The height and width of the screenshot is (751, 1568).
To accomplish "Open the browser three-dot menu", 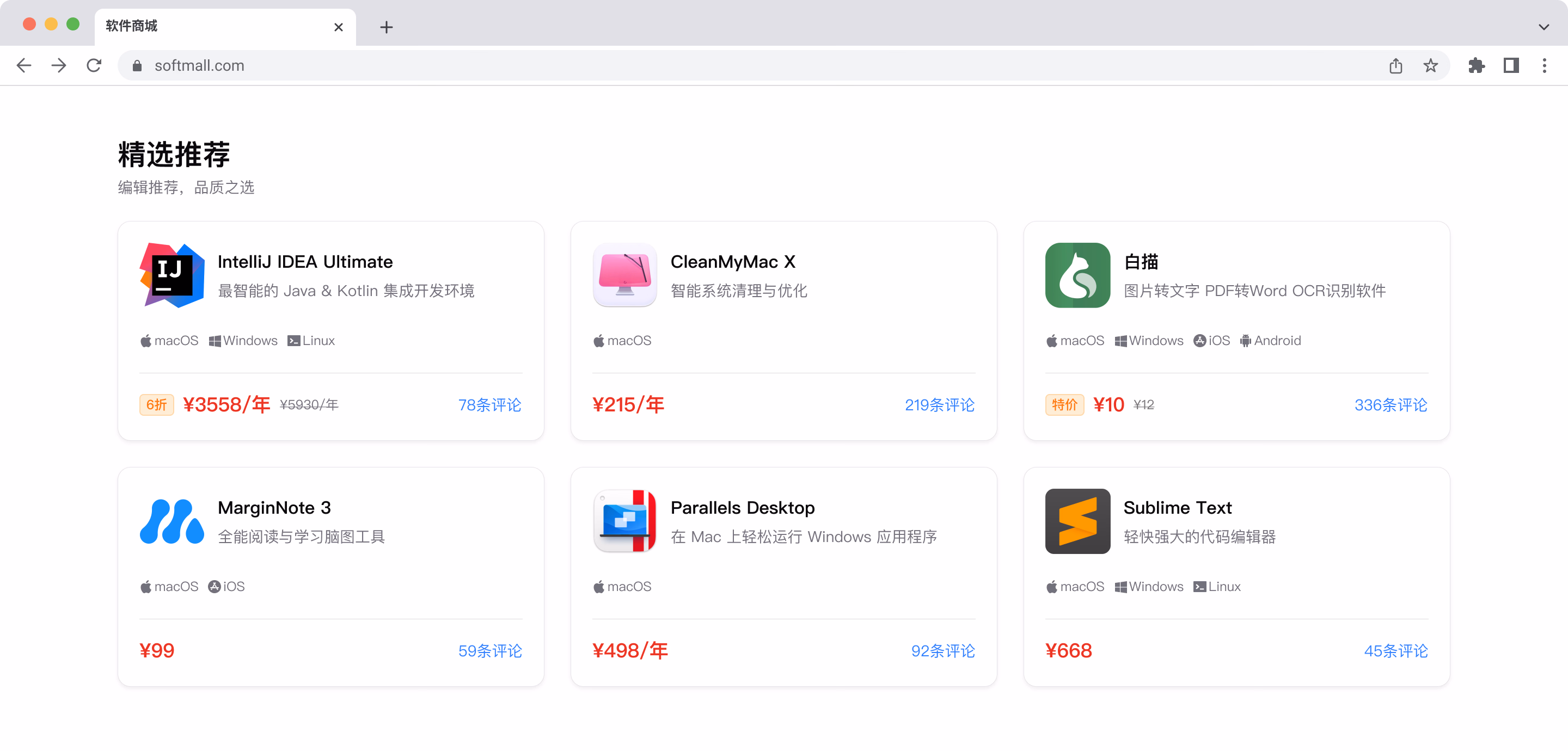I will point(1544,65).
